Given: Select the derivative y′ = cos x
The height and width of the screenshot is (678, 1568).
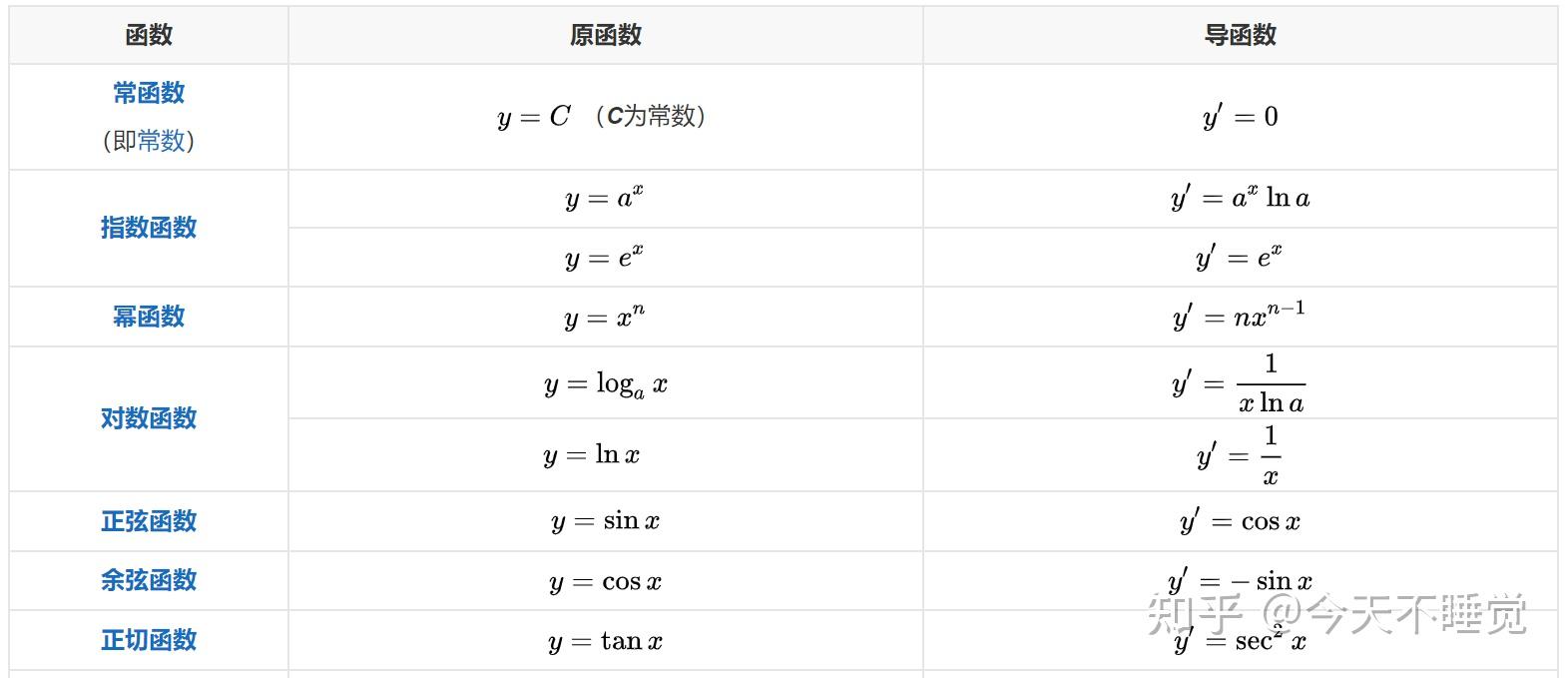Looking at the screenshot, I should coord(1240,521).
